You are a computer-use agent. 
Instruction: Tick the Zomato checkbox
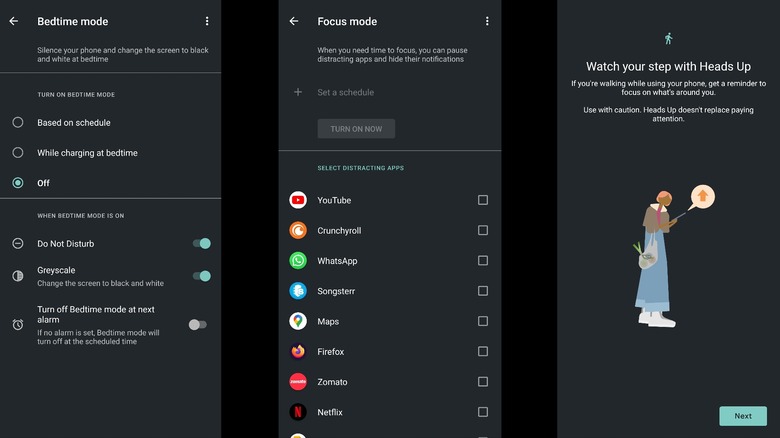click(483, 382)
